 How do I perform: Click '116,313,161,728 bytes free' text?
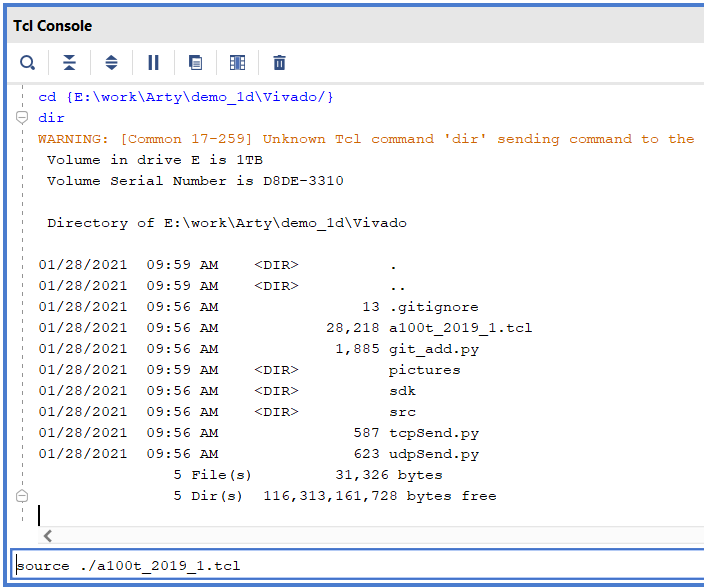[x=380, y=496]
